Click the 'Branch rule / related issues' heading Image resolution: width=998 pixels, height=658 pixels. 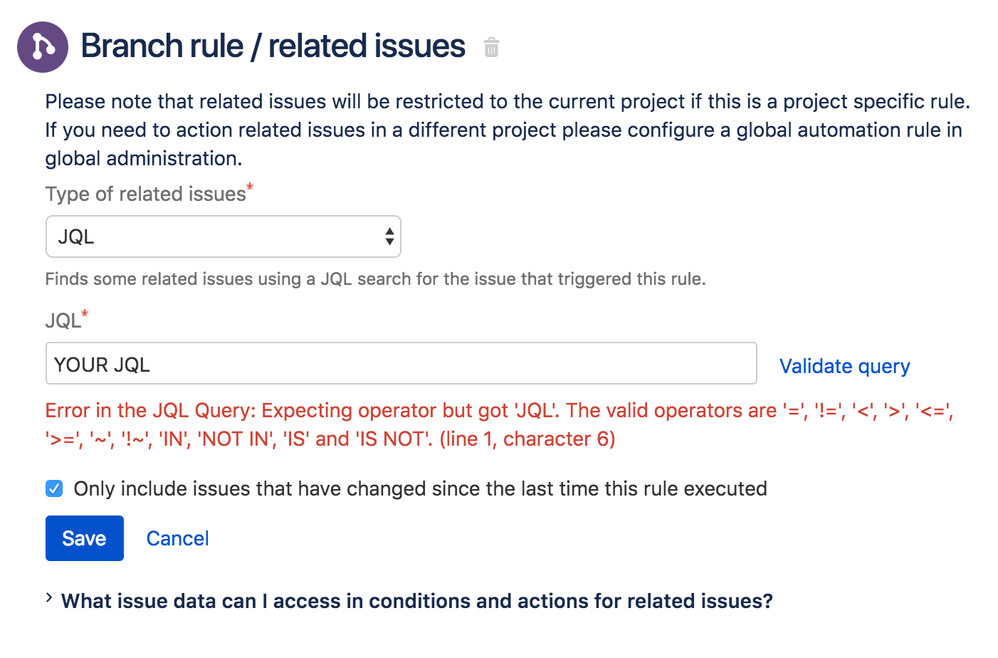[x=273, y=46]
